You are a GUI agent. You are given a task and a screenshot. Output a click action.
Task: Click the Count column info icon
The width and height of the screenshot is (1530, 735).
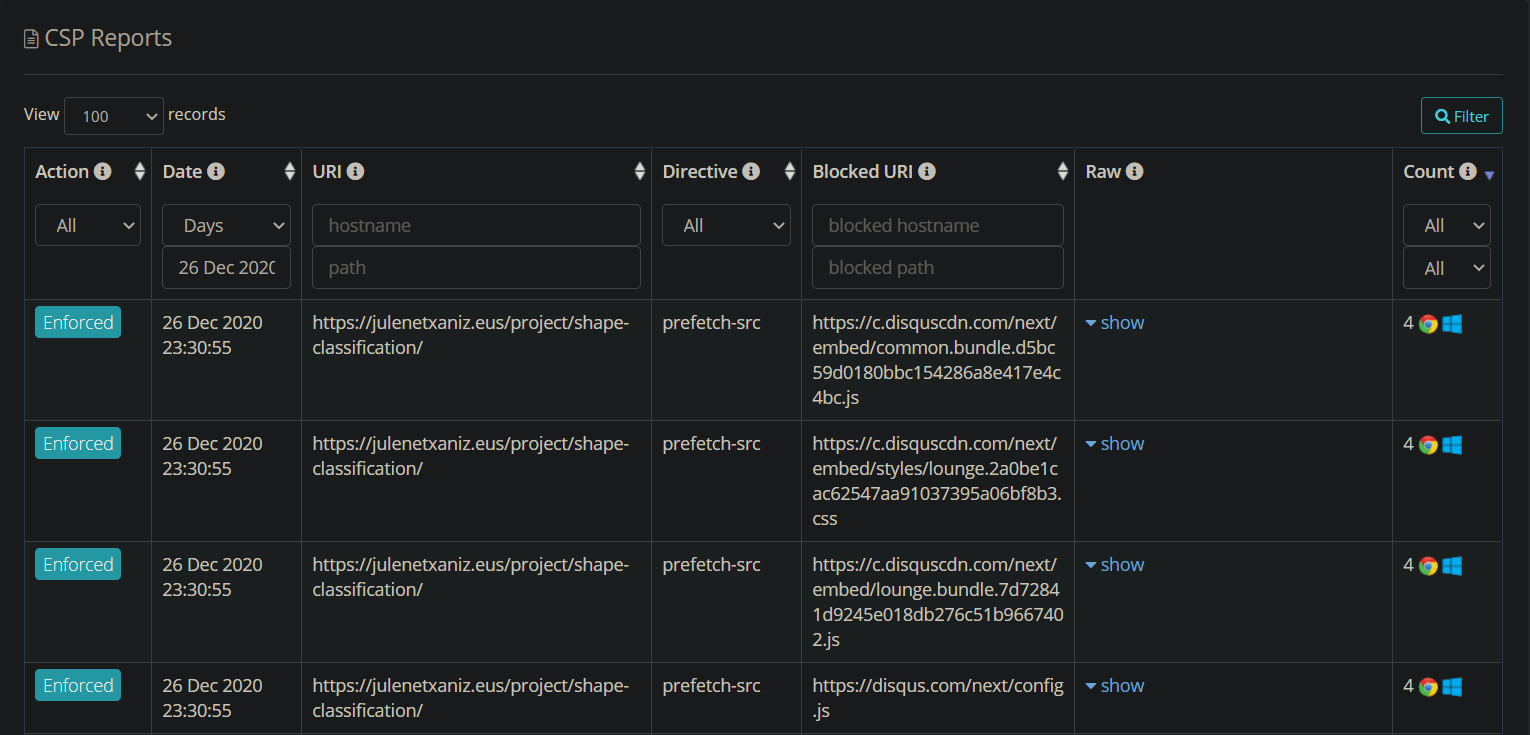(1467, 172)
